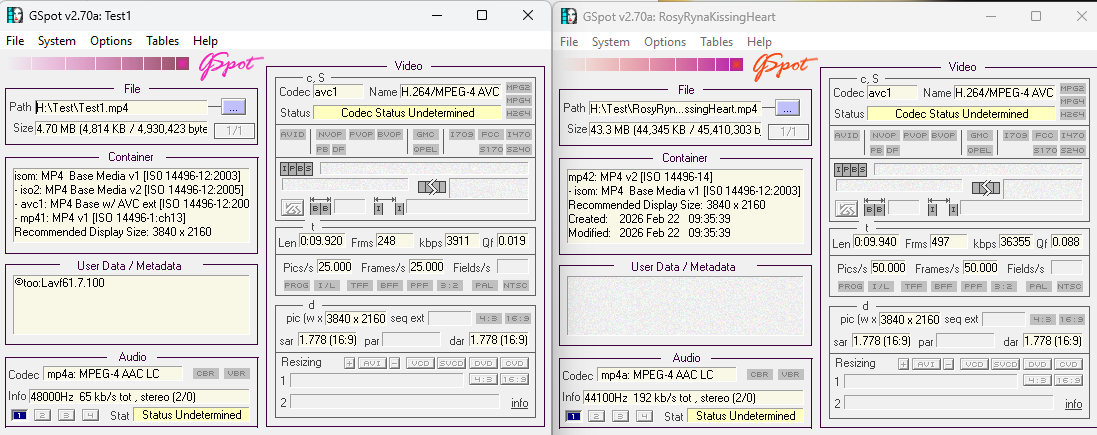Select audio stream 1 in RosyRynaKissingHeart window
Viewport: 1097px width, 435px height.
pyautogui.click(x=573, y=416)
